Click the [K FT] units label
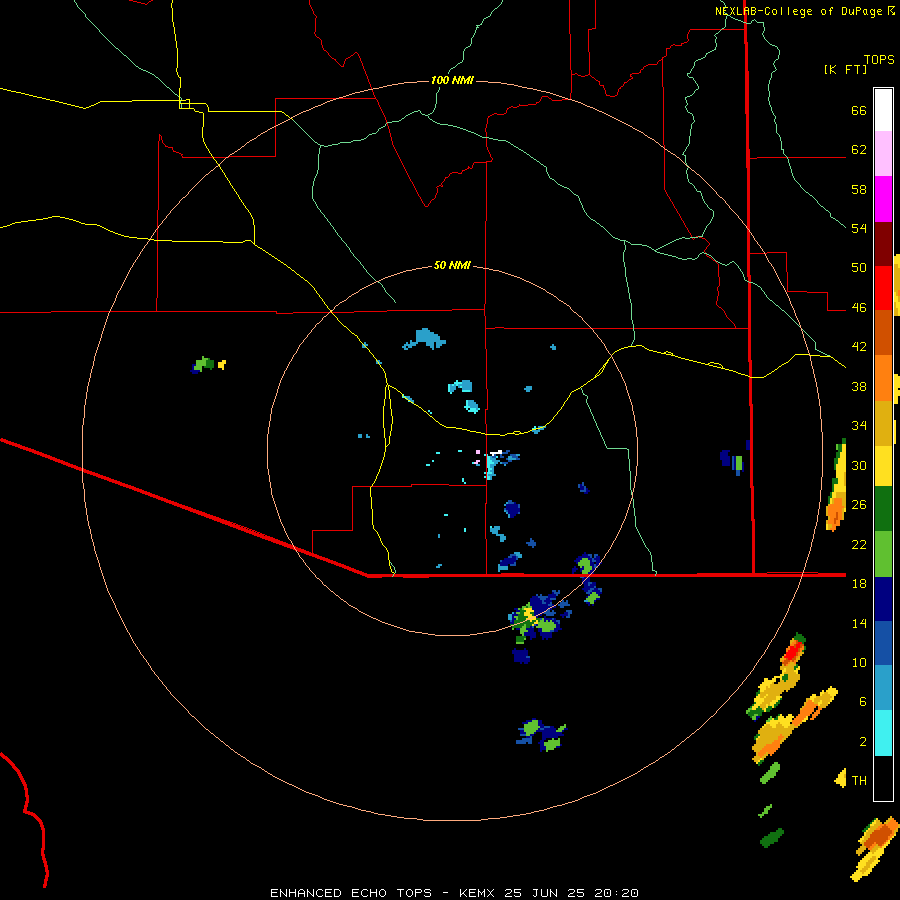This screenshot has height=900, width=900. tap(845, 69)
